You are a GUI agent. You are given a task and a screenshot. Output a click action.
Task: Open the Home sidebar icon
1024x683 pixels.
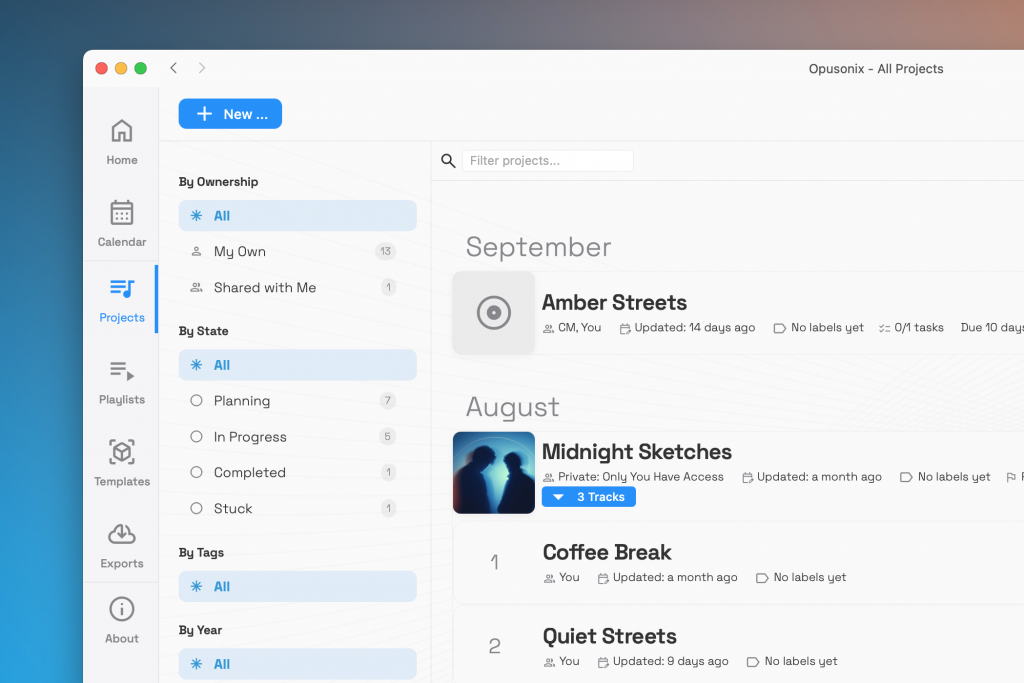click(x=121, y=131)
